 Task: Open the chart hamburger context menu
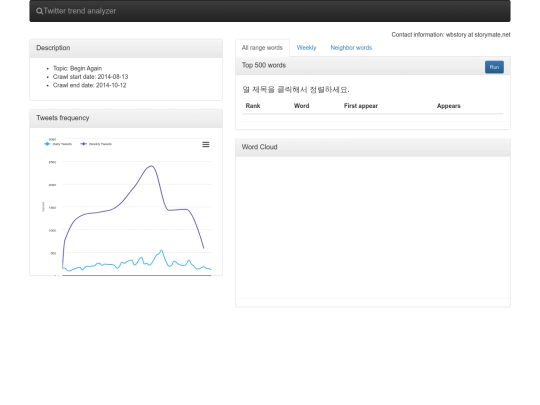(206, 144)
